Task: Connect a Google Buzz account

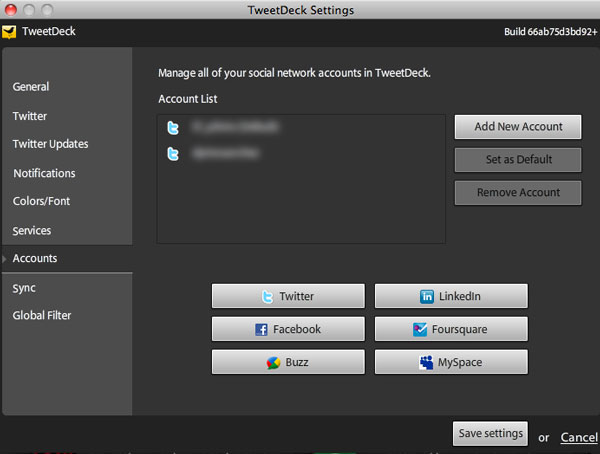Action: coord(287,362)
